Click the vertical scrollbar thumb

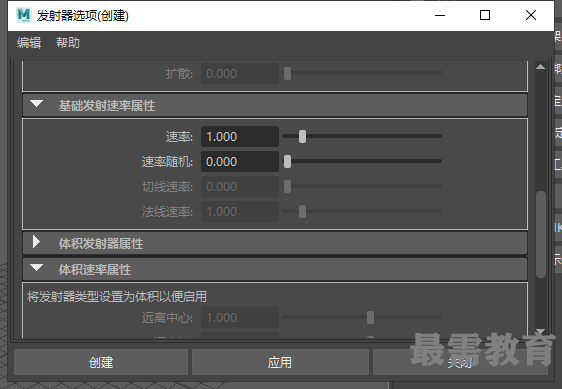coord(541,234)
